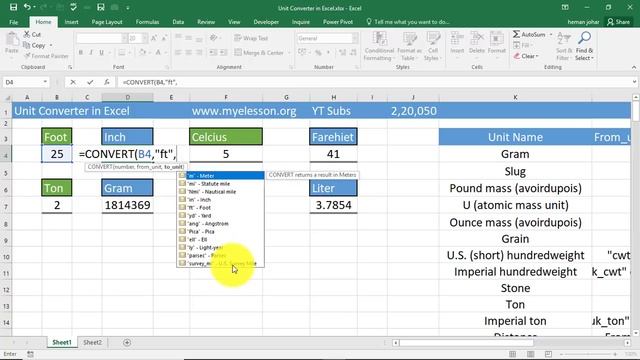
Task: Select 'in' - Inch from autocomplete list
Action: [x=221, y=200]
